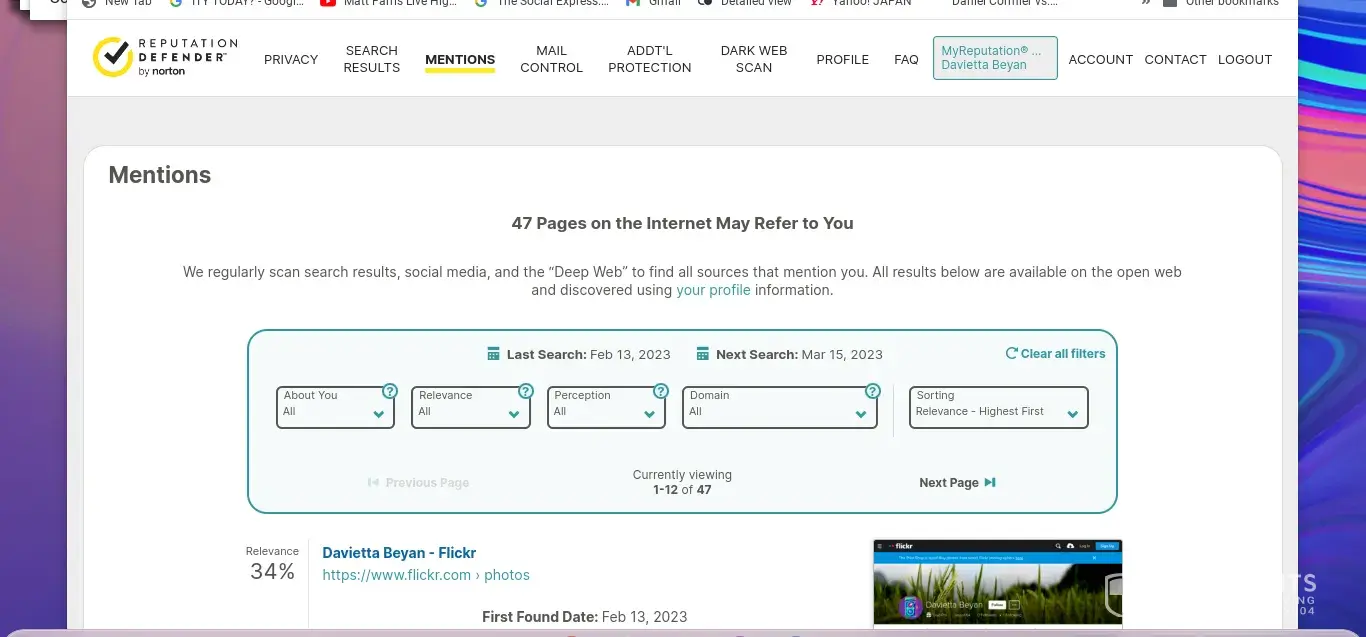Open the Privacy menu item
The width and height of the screenshot is (1366, 637).
[291, 59]
